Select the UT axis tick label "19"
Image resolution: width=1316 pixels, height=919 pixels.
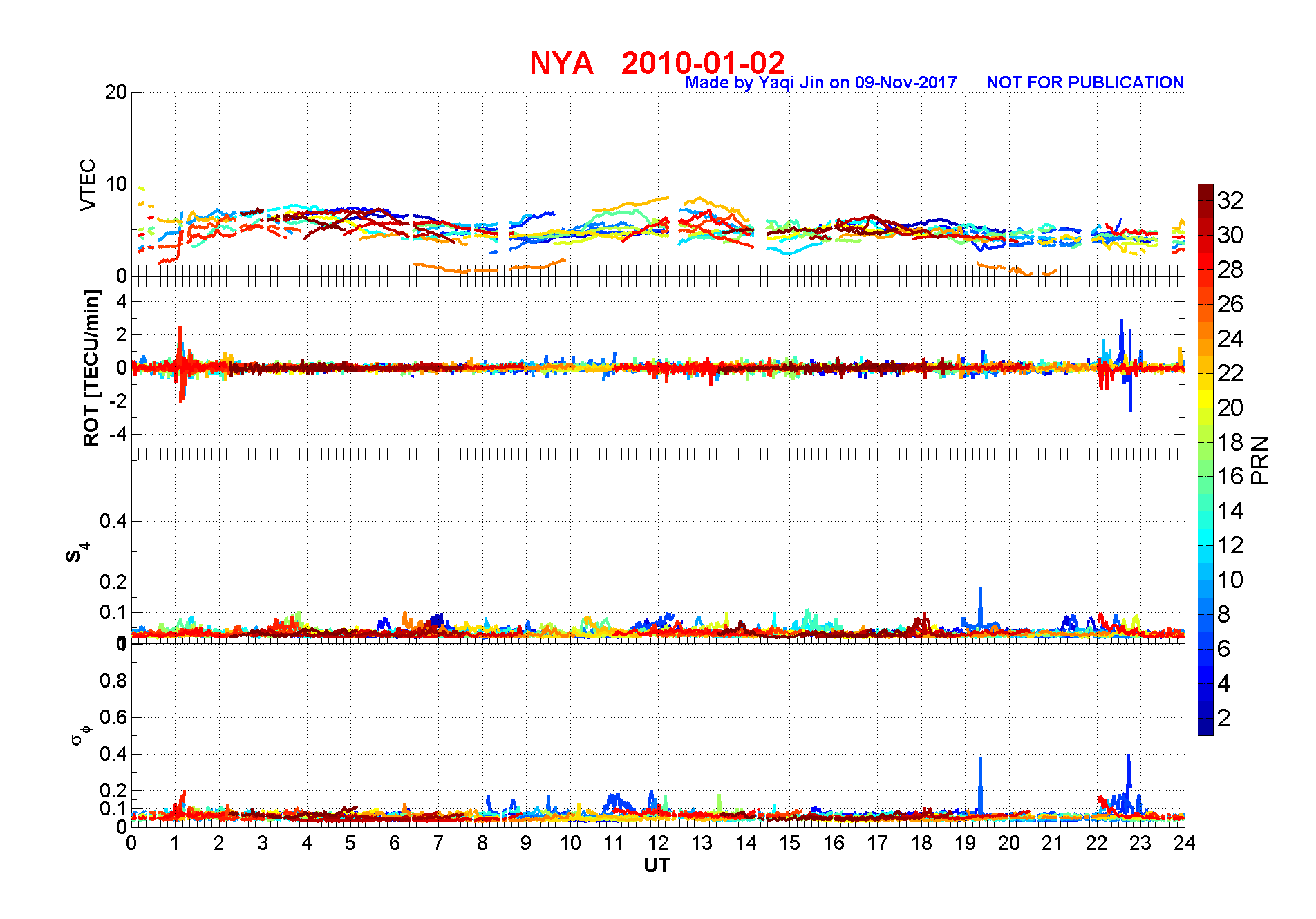(965, 843)
